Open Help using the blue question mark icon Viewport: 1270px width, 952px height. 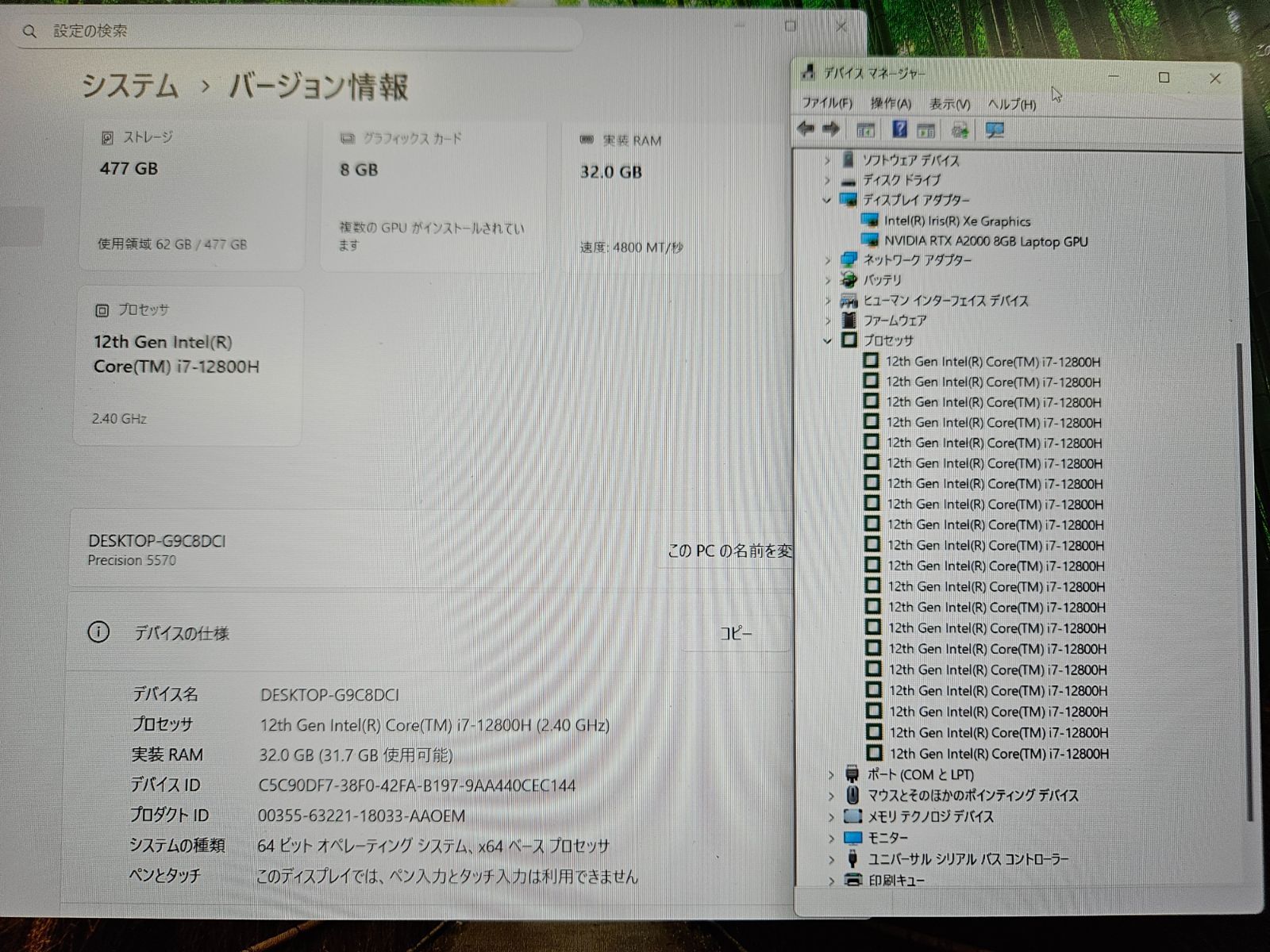(899, 129)
